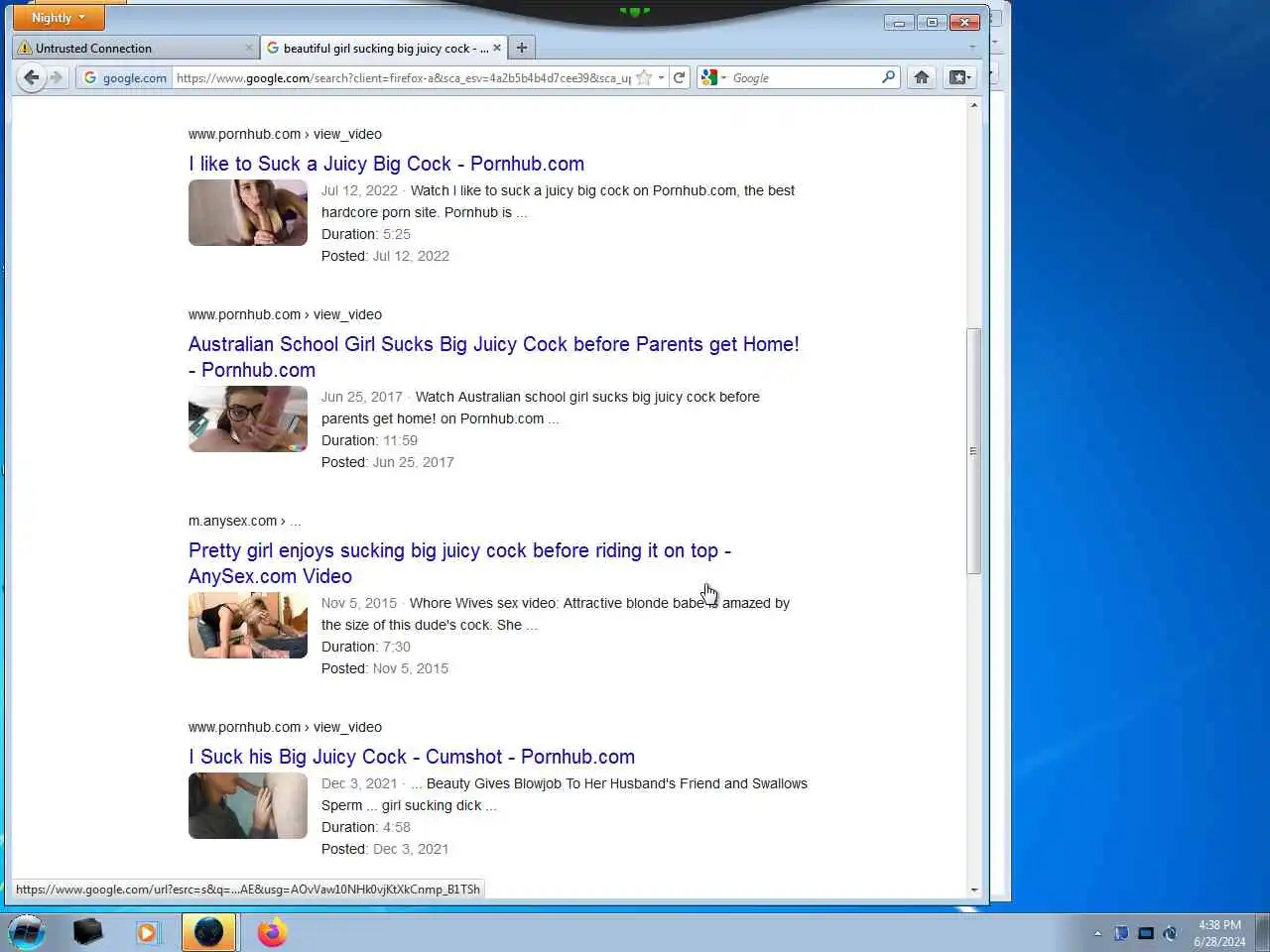Image resolution: width=1270 pixels, height=952 pixels.
Task: Click the scrollbar down arrow
Action: [x=974, y=891]
